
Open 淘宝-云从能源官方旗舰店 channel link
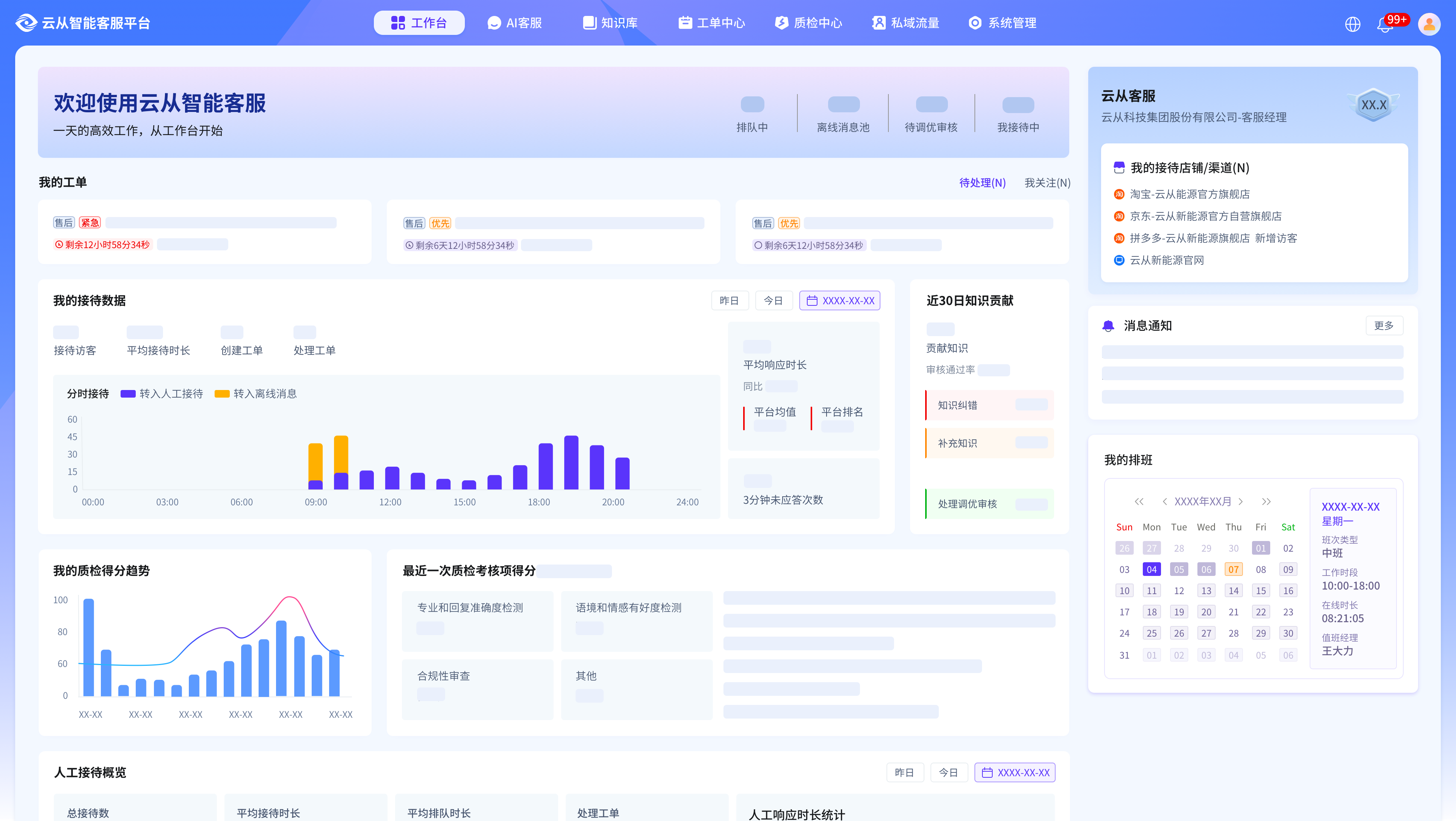(1189, 194)
